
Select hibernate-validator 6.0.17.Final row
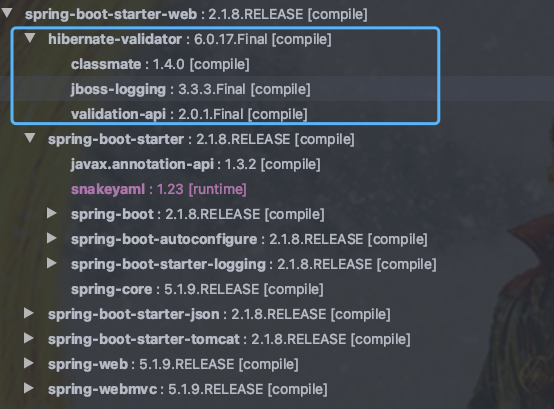click(190, 39)
